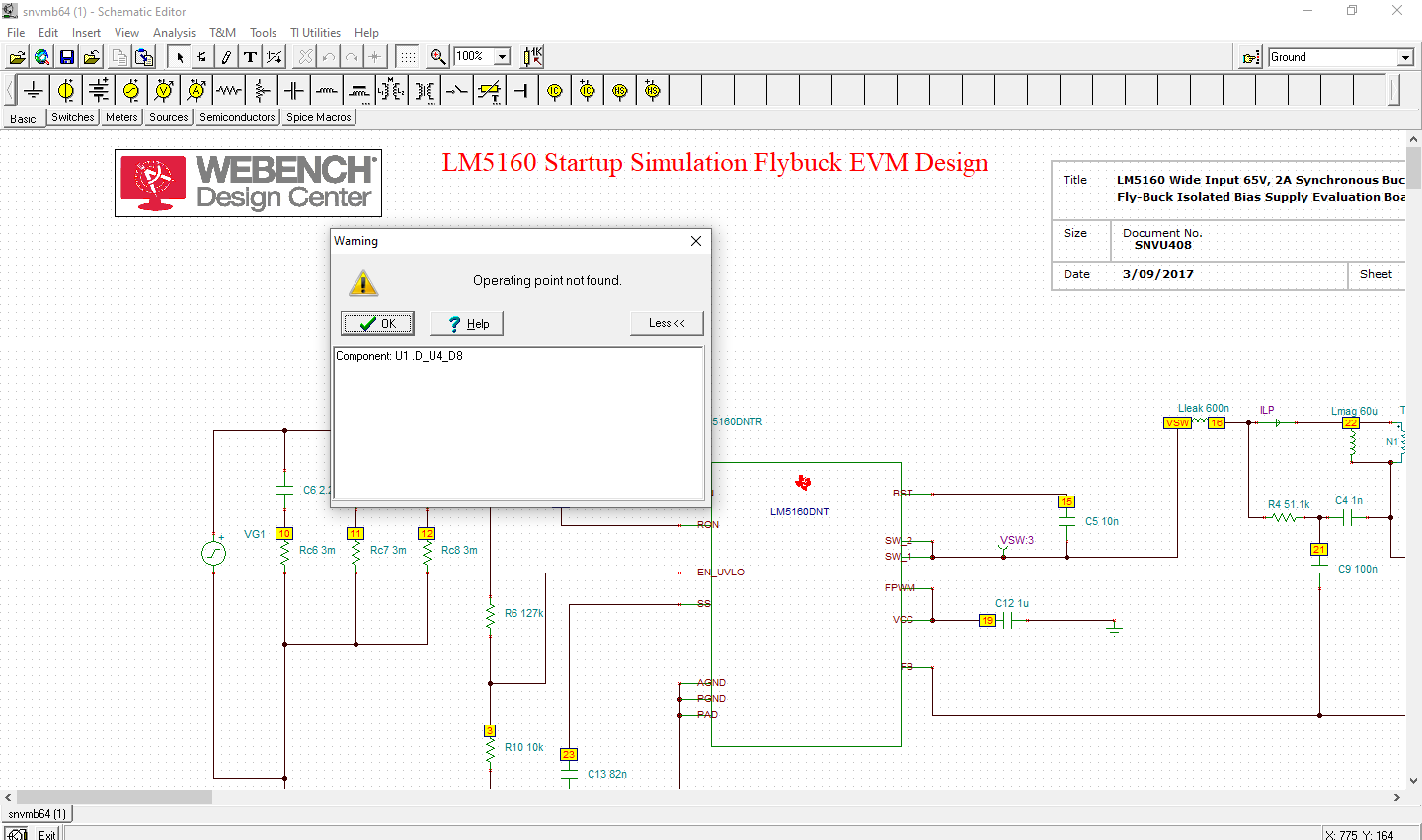The height and width of the screenshot is (840, 1422).
Task: Click the horizontal scrollbar thumb
Action: [114, 797]
